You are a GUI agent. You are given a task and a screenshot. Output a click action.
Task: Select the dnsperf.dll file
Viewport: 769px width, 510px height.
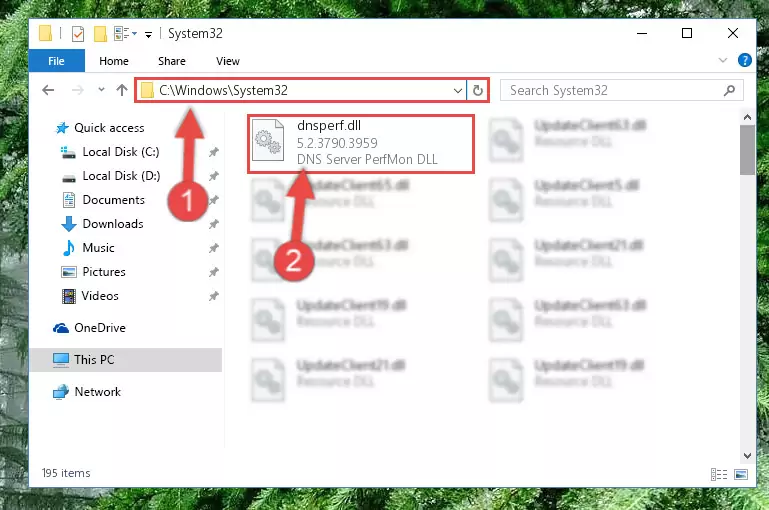[x=361, y=143]
